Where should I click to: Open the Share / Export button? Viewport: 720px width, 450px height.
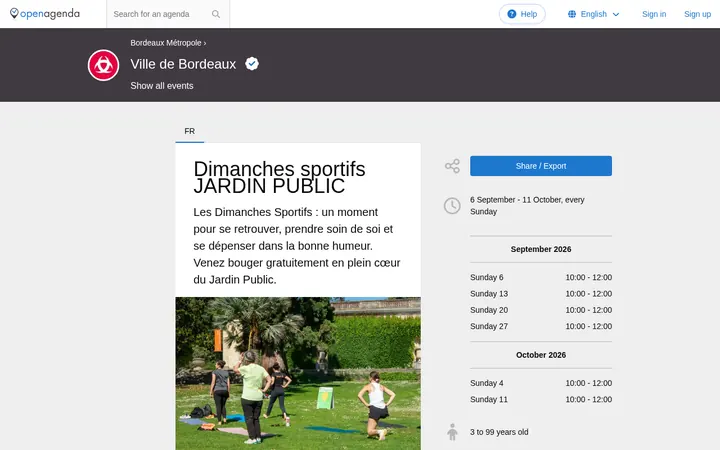tap(540, 166)
